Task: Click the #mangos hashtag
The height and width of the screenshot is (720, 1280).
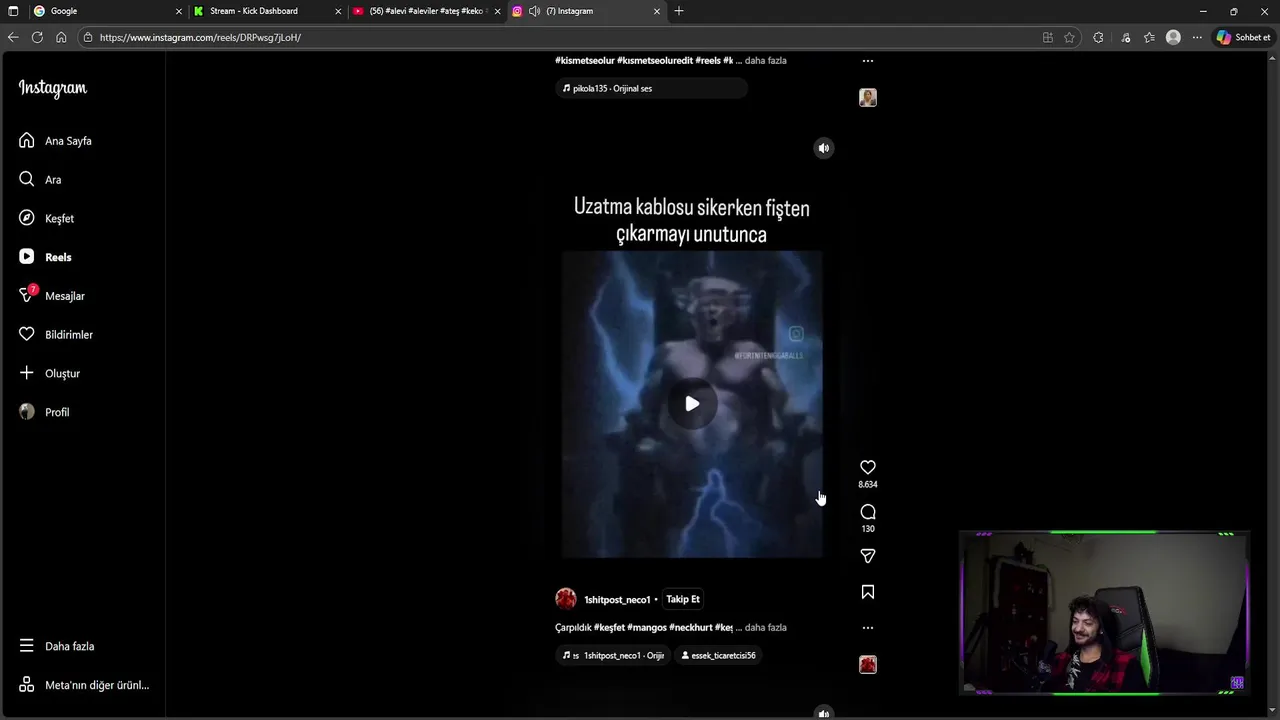Action: (647, 628)
